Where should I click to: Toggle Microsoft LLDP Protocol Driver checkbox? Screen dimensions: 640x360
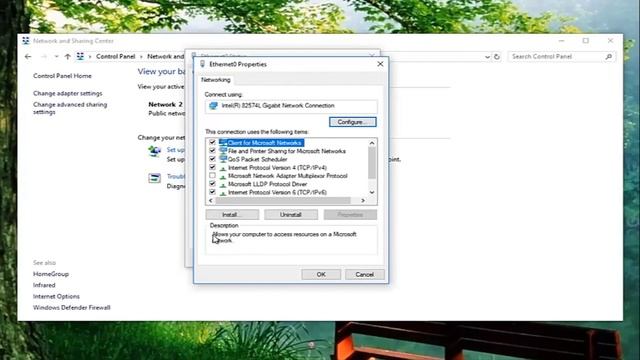tap(212, 184)
